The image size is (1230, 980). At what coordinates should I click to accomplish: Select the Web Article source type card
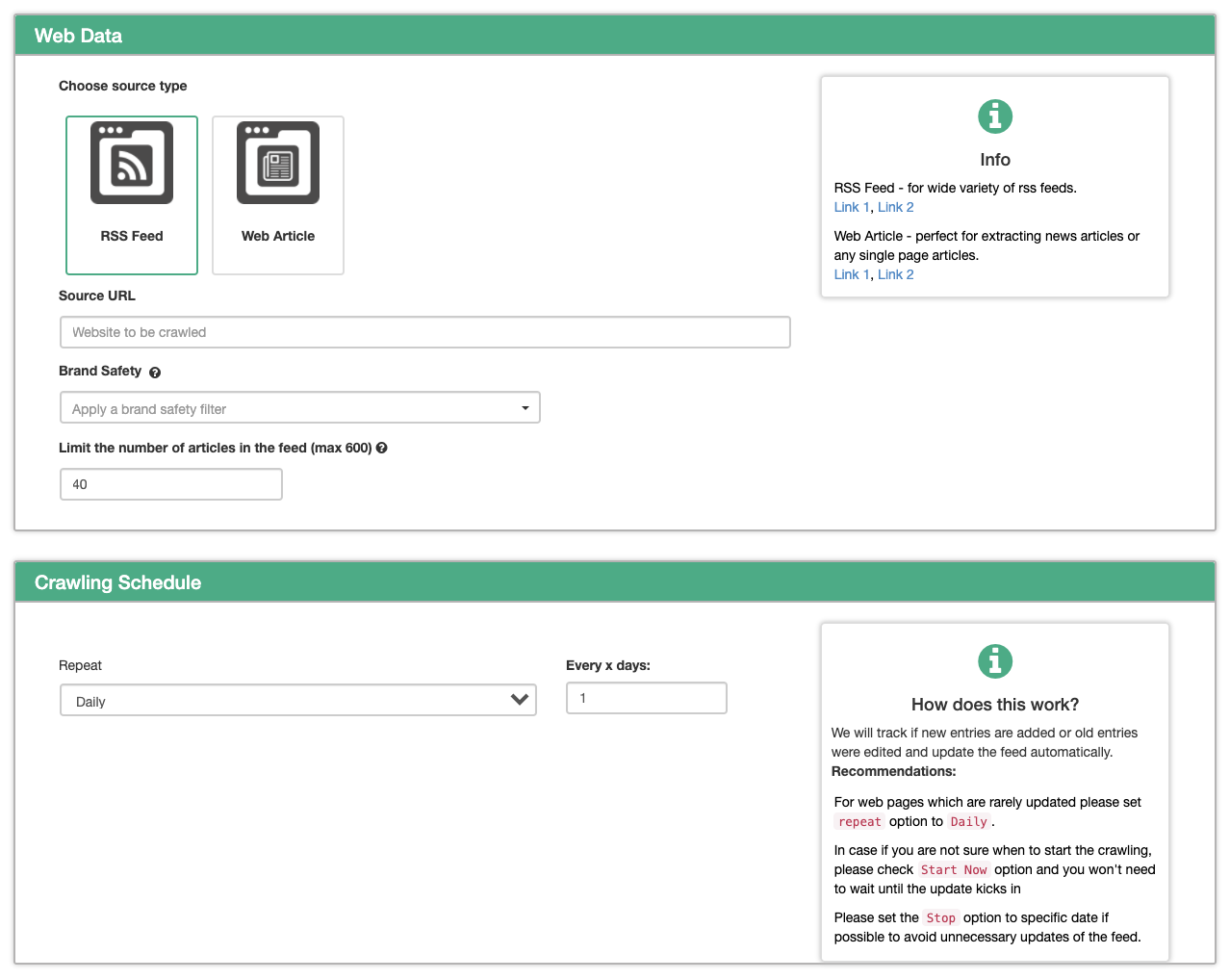278,195
